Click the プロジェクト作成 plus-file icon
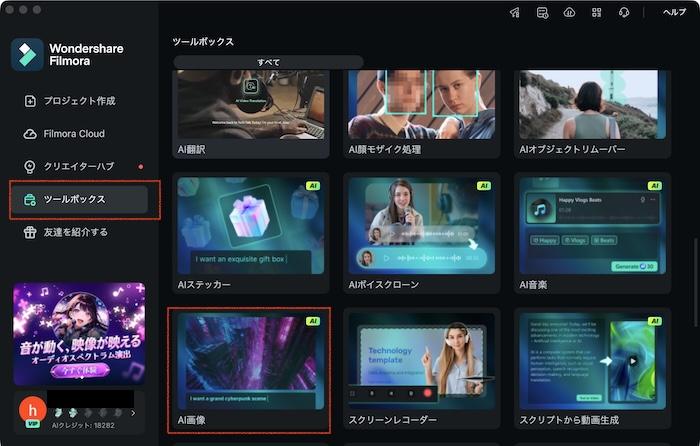The height and width of the screenshot is (446, 700). [29, 101]
